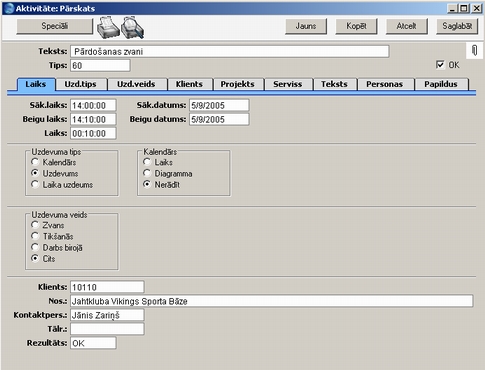Click the Beigu laiks field 14:10:00
485x370 pixels.
[x=93, y=119]
